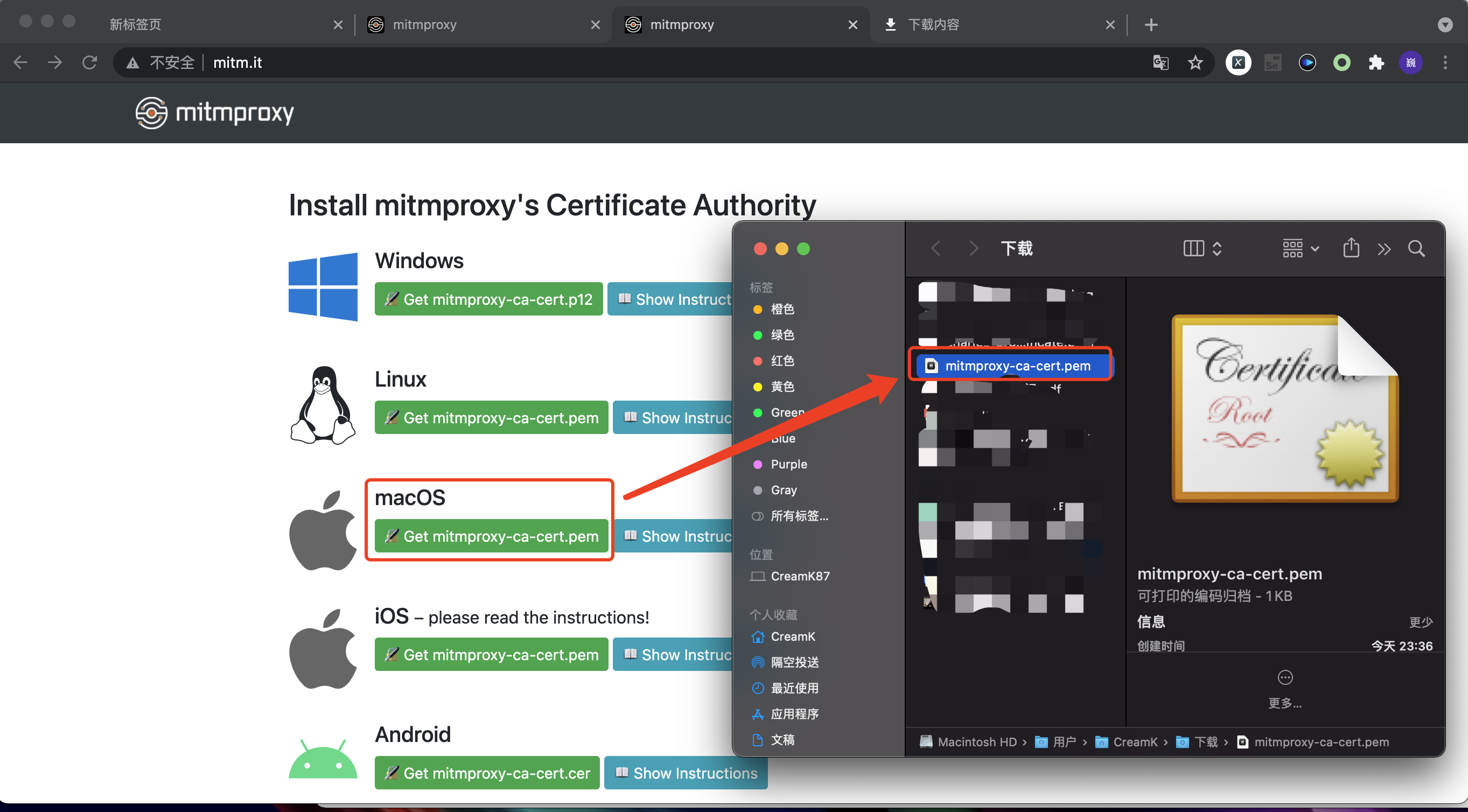Open Finder group-by dropdown
The width and height of the screenshot is (1468, 812).
(1300, 248)
